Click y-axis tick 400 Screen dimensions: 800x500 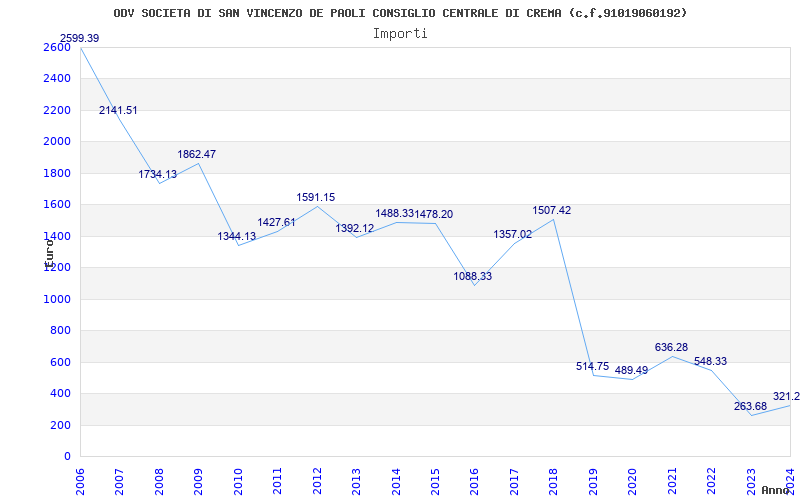[x=62, y=394]
